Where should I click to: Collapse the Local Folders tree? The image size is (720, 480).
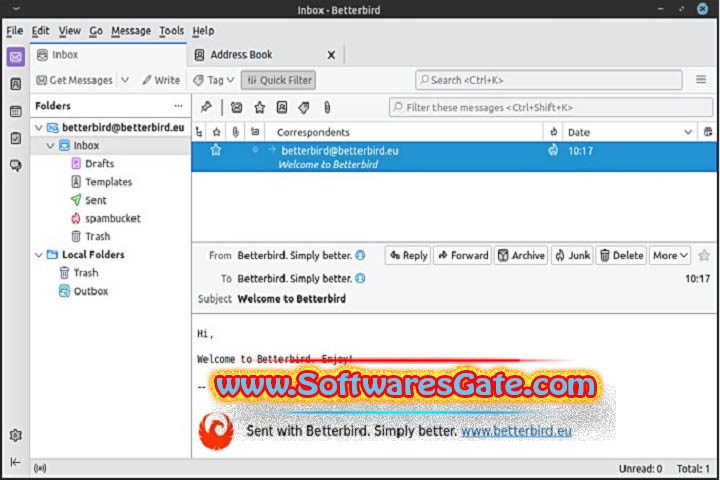pos(39,254)
